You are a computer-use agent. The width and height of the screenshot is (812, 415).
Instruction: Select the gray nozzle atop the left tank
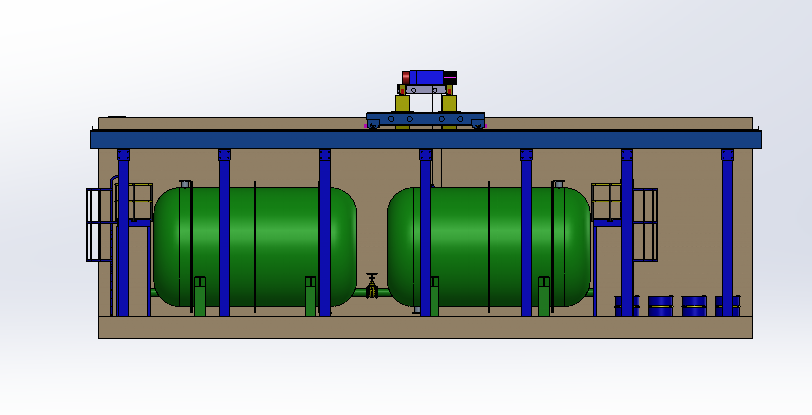point(185,184)
